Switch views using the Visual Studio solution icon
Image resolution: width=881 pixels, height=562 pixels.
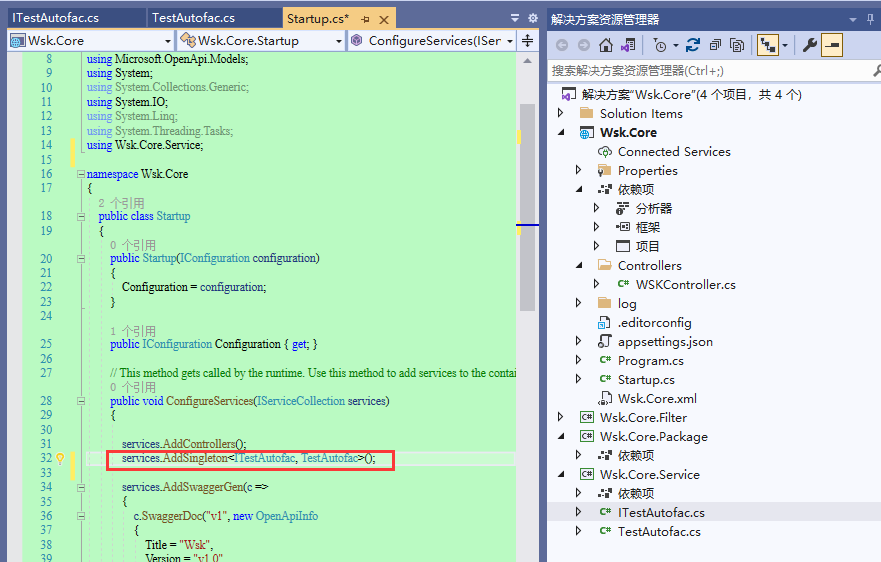(x=628, y=45)
